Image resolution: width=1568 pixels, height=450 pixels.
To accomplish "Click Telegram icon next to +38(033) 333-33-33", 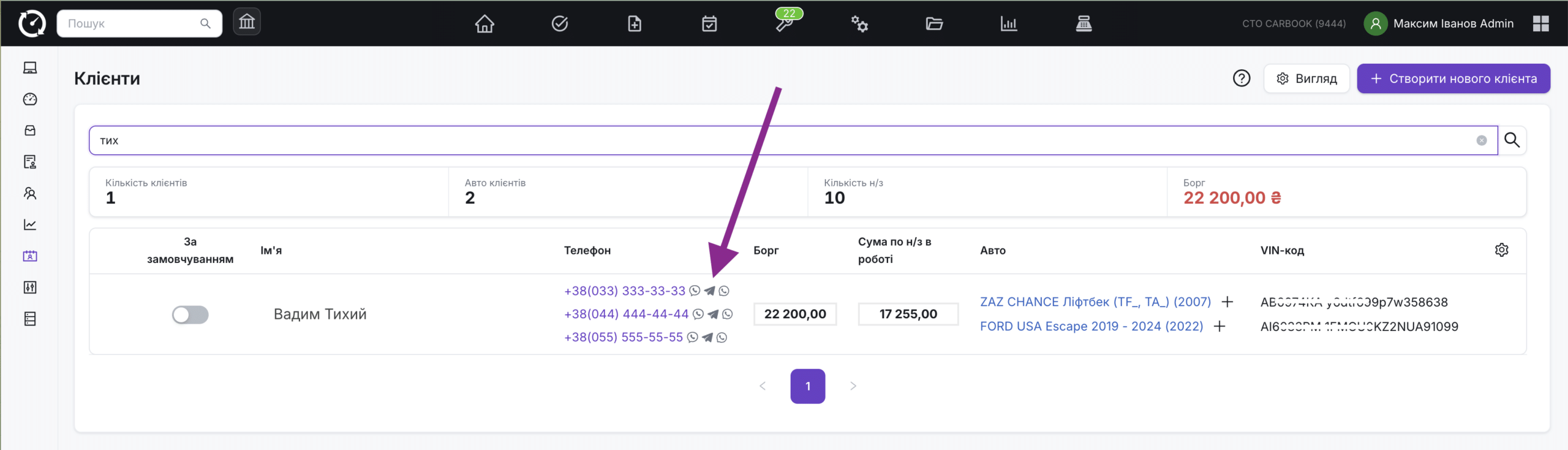I will (709, 291).
